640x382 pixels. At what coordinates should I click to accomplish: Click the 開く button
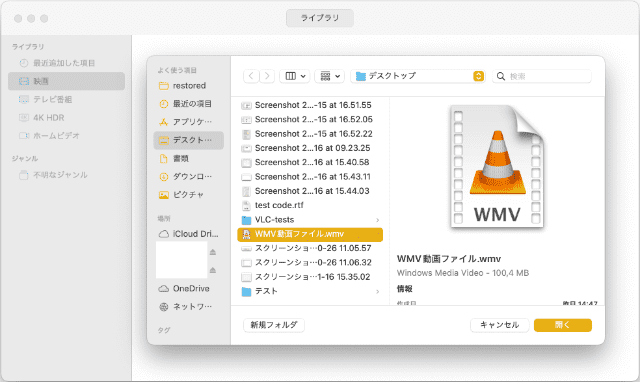562,325
